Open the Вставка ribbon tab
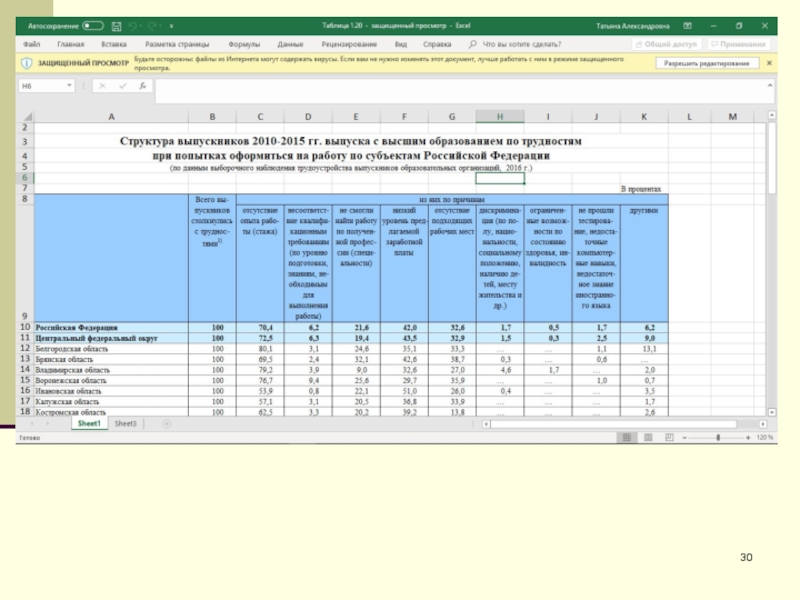800x600 pixels. pos(113,44)
